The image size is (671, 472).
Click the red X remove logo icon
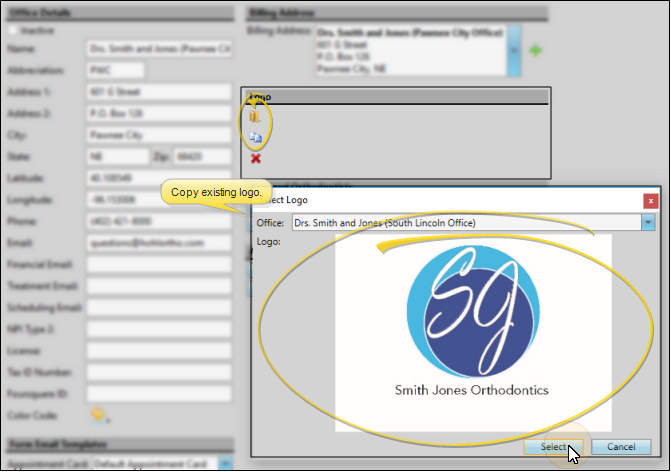[x=255, y=158]
